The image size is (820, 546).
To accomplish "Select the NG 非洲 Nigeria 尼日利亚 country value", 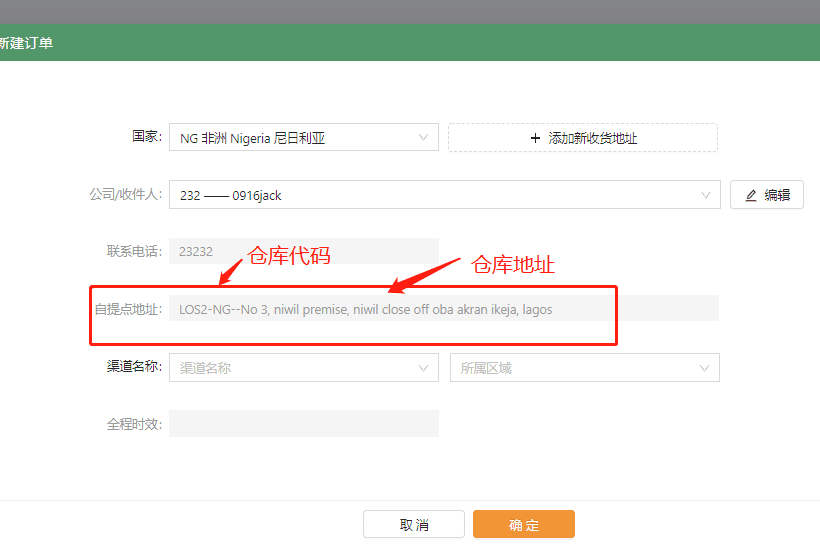I will 252,139.
